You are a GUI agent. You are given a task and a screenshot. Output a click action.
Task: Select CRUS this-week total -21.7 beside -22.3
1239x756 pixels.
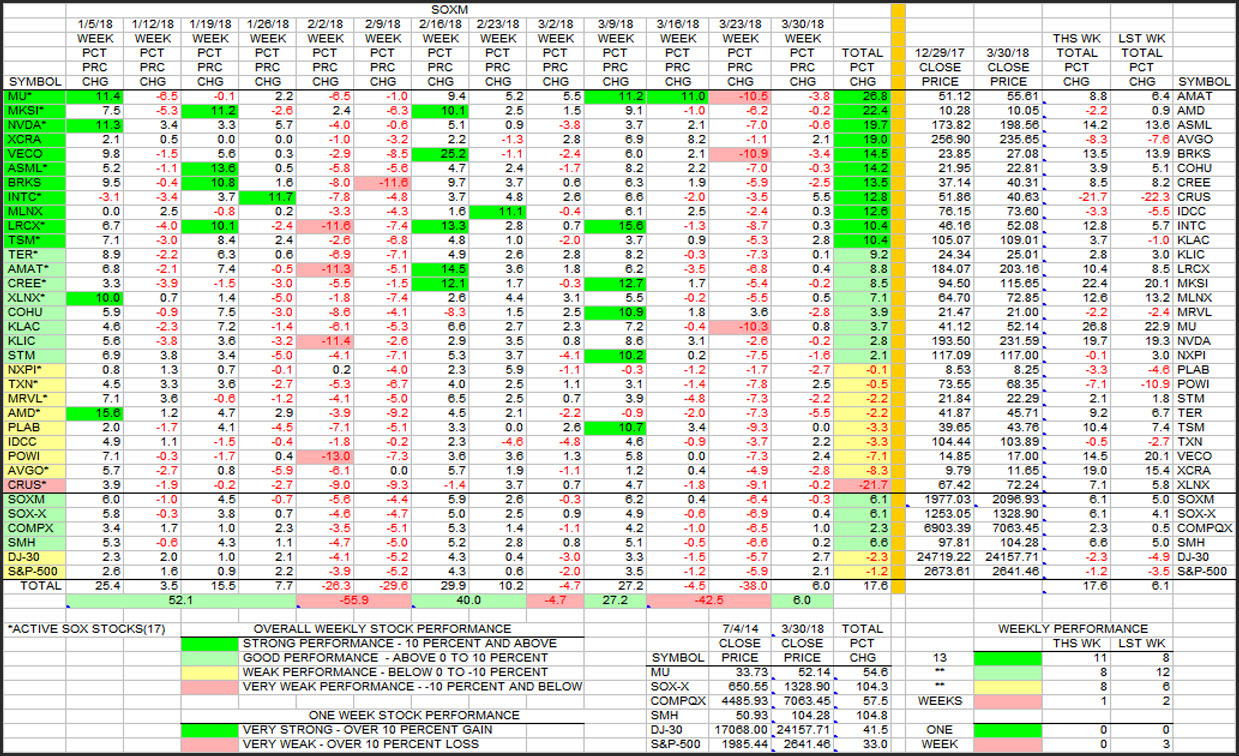click(1076, 198)
